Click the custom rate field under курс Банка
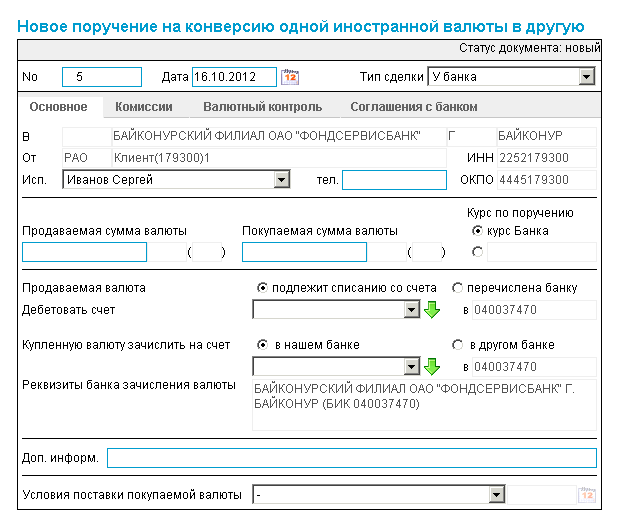The height and width of the screenshot is (530, 619). pos(542,252)
